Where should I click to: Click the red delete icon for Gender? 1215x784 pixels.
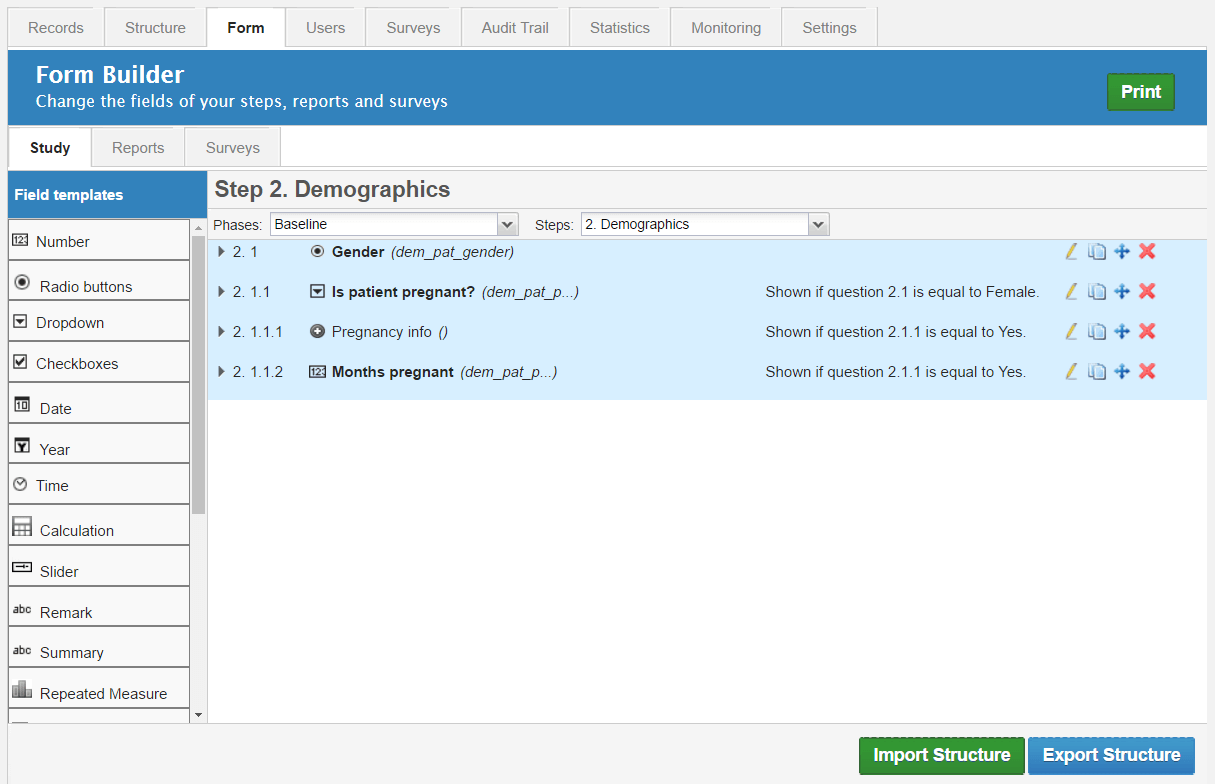coord(1147,252)
